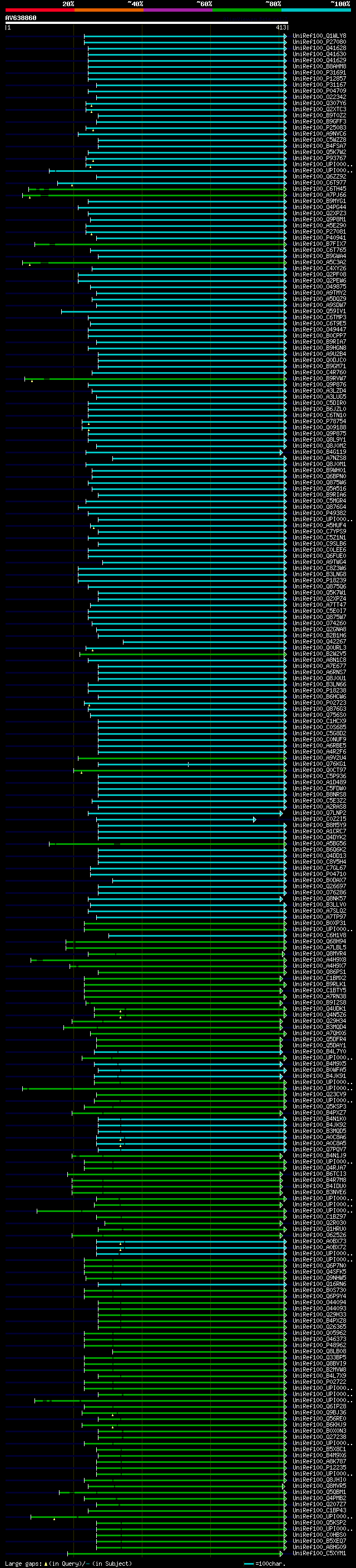This screenshot has height=1568, width=356.
Task: Click hit label UniRef100_Q4PG44
Action: pyautogui.click(x=319, y=207)
